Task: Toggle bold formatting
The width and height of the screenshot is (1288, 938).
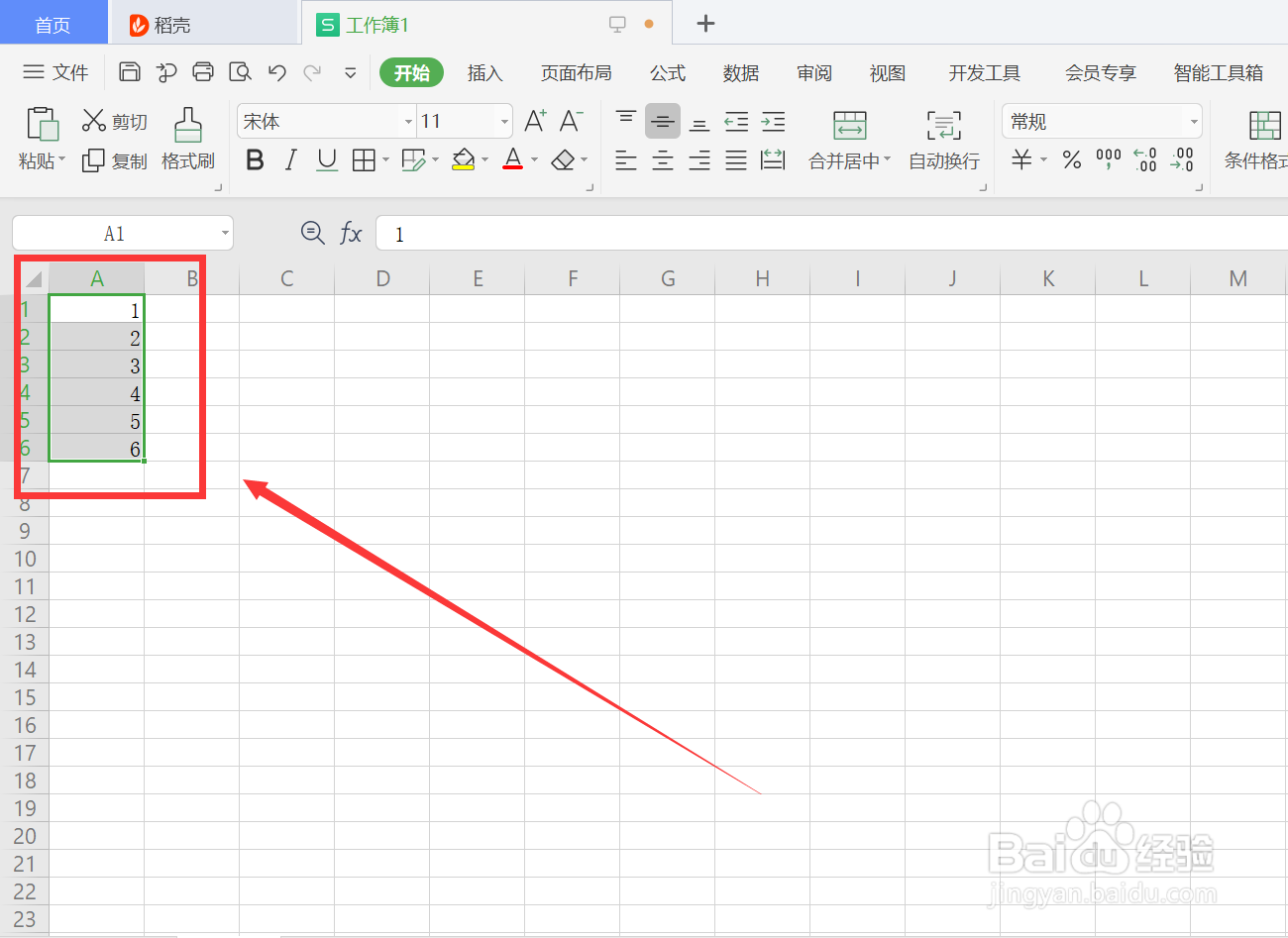Action: tap(255, 160)
